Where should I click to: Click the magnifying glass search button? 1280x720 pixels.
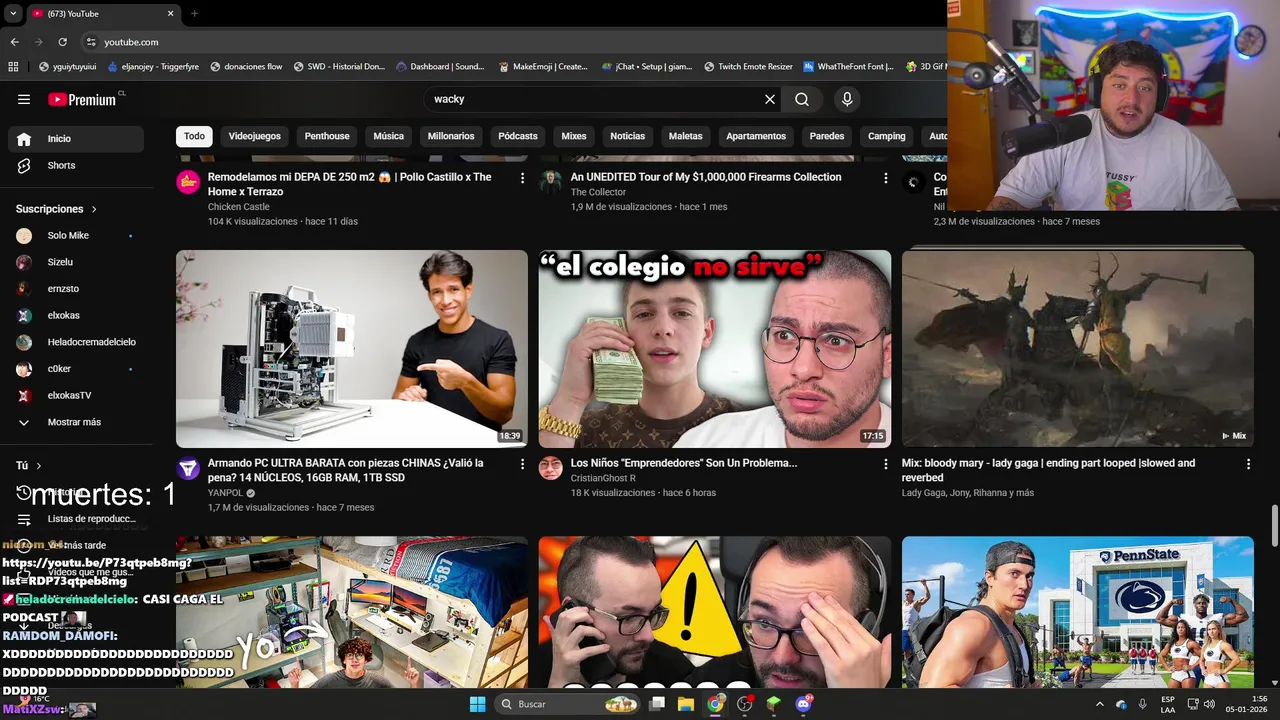(802, 99)
